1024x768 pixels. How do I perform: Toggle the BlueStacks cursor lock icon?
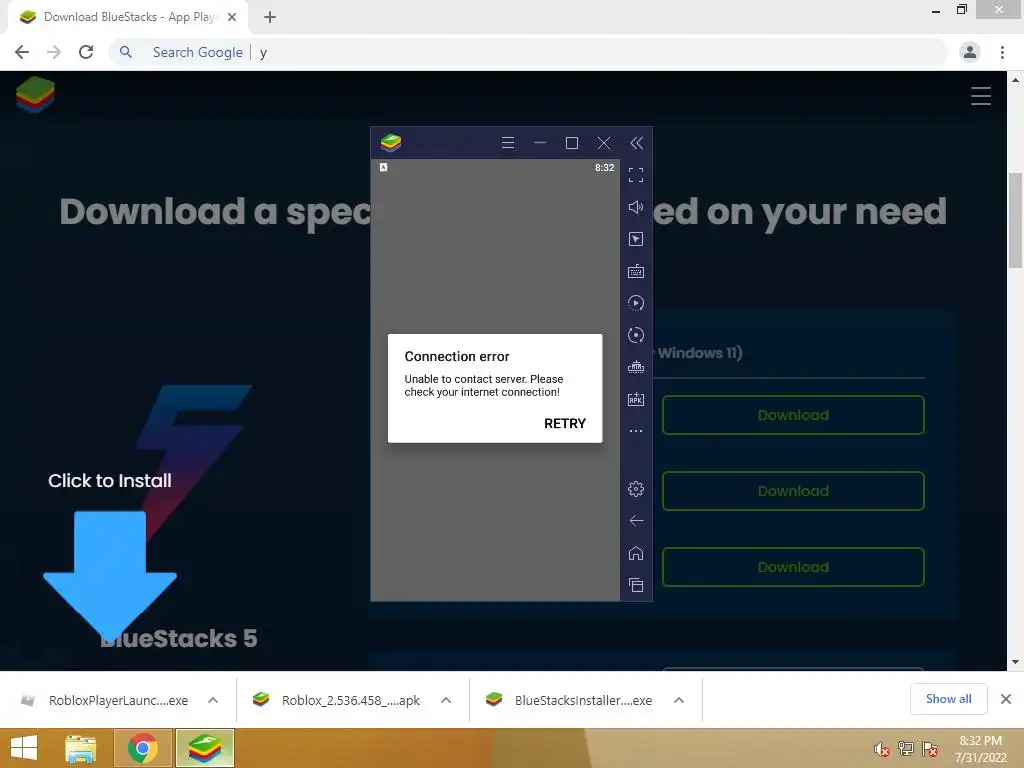coord(636,239)
